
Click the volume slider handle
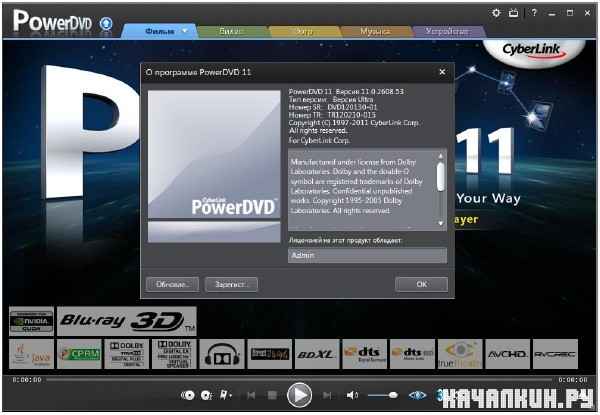click(x=393, y=395)
